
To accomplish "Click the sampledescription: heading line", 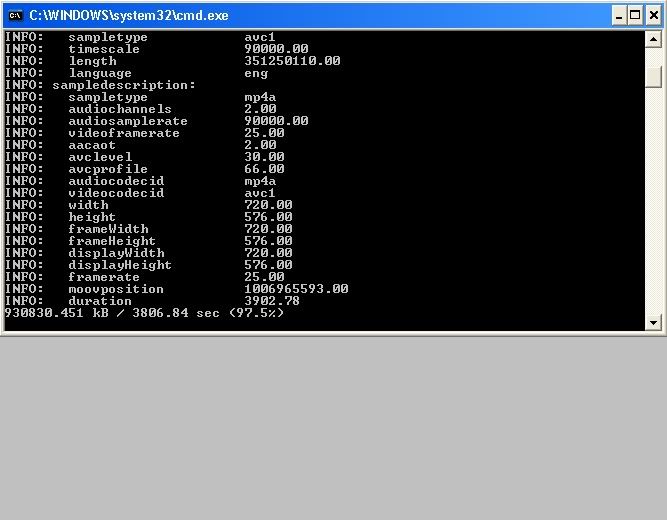I will (x=124, y=85).
